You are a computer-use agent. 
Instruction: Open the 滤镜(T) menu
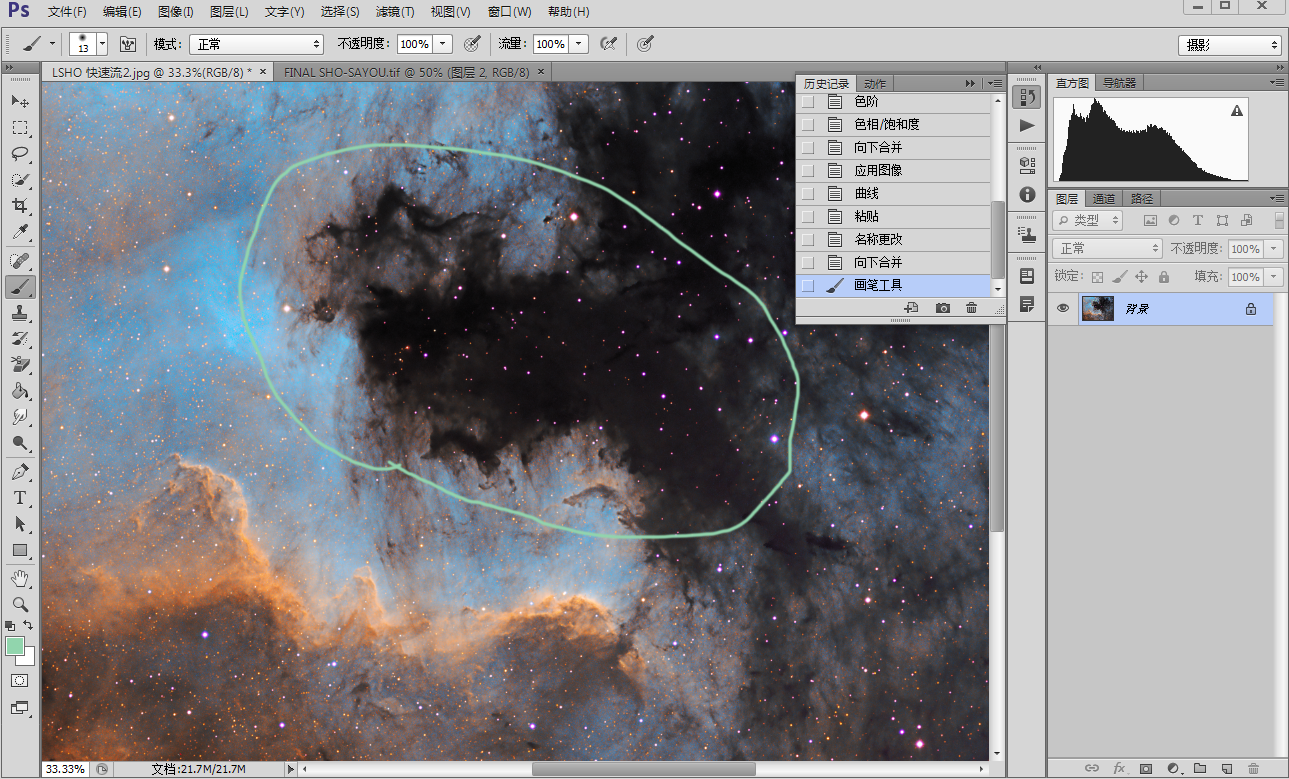(x=395, y=12)
